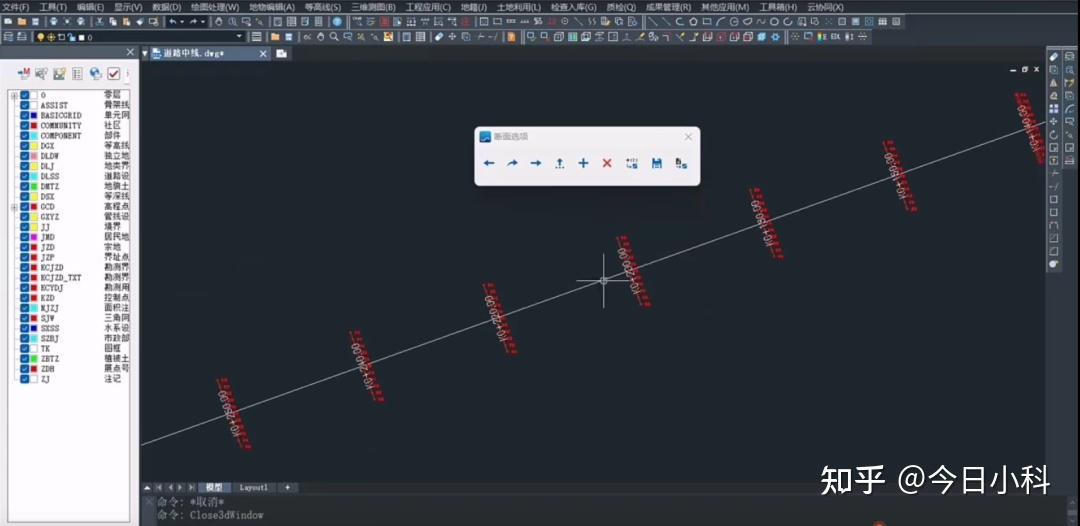Switch to the Layout1 tab
Image resolution: width=1080 pixels, height=526 pixels.
click(x=253, y=487)
